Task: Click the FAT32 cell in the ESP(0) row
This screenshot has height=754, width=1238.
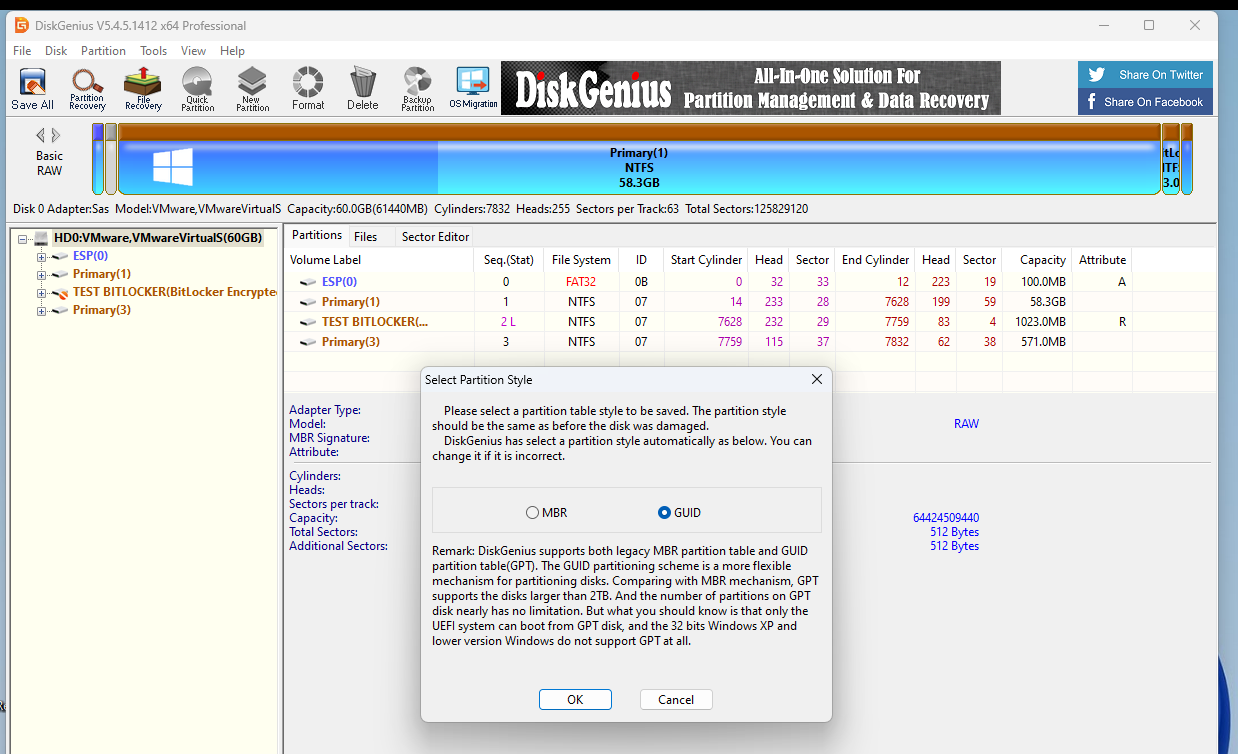Action: point(581,282)
